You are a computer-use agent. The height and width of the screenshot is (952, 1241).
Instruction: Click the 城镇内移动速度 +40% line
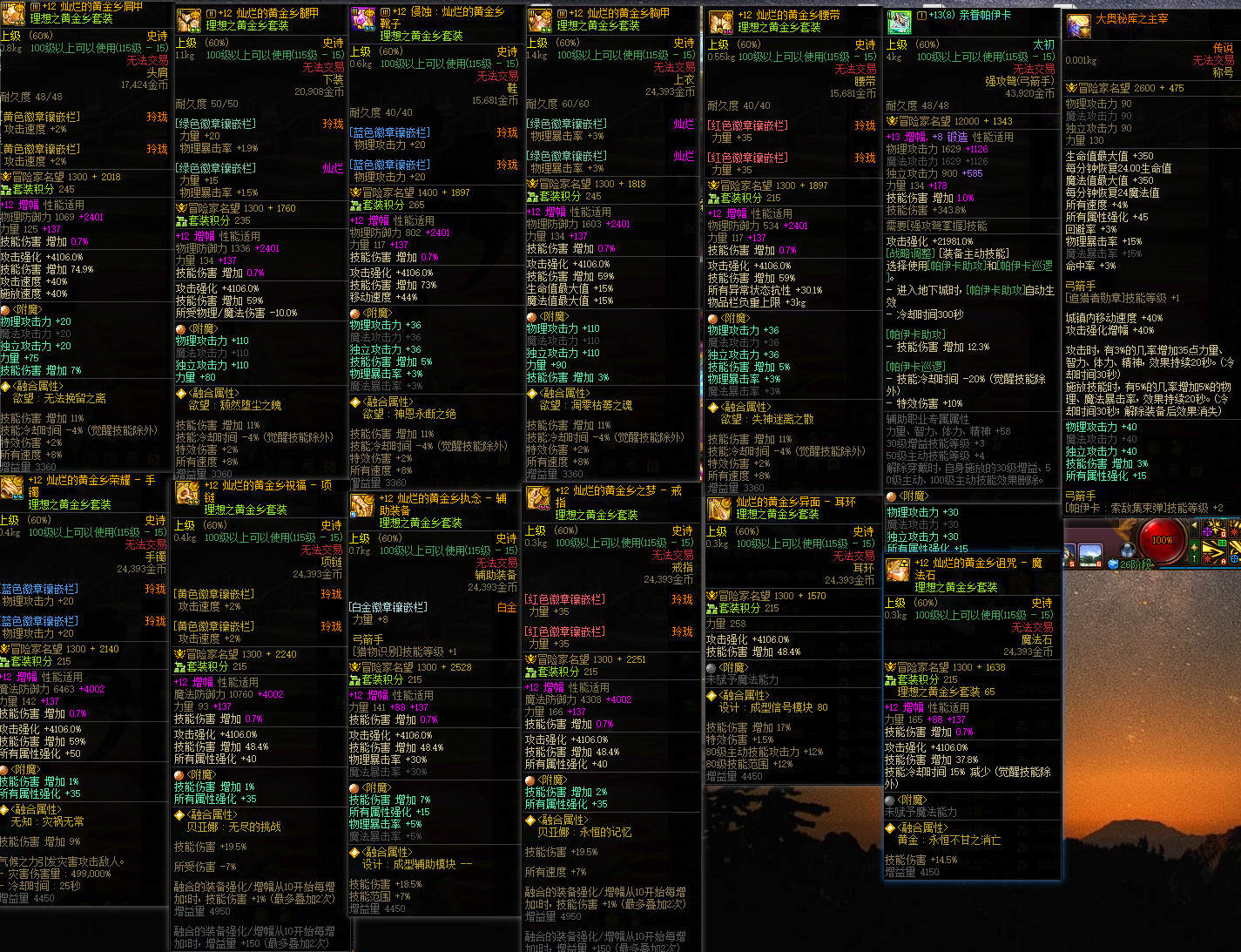point(1114,318)
